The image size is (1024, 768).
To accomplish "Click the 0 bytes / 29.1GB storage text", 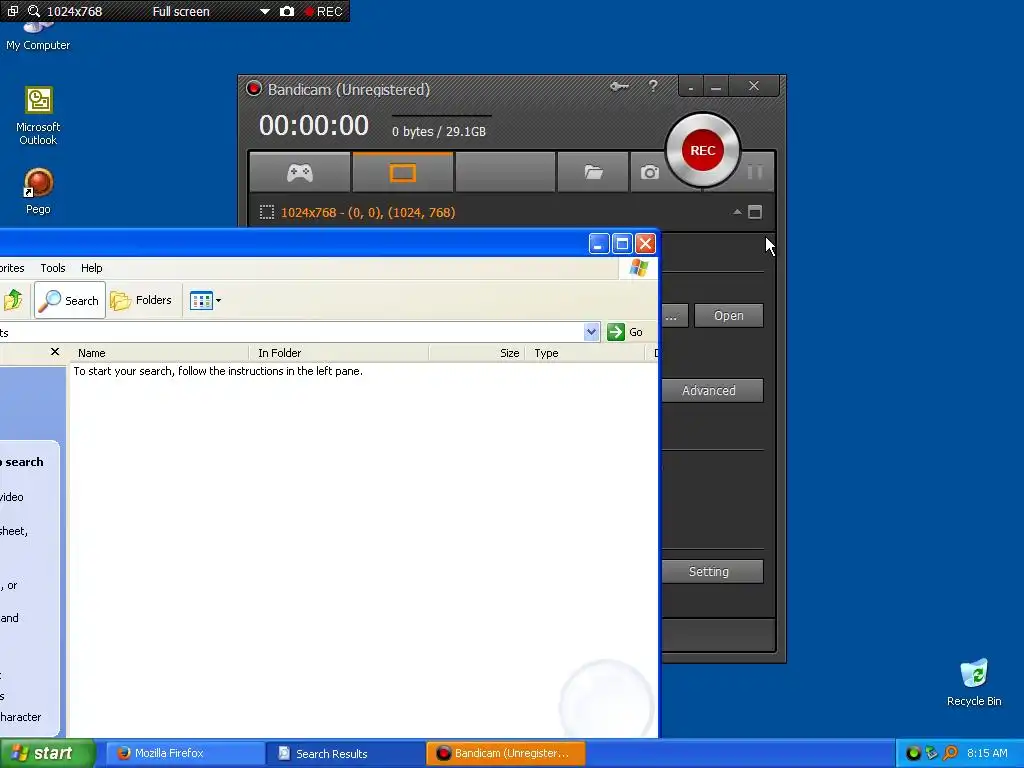I will [439, 131].
